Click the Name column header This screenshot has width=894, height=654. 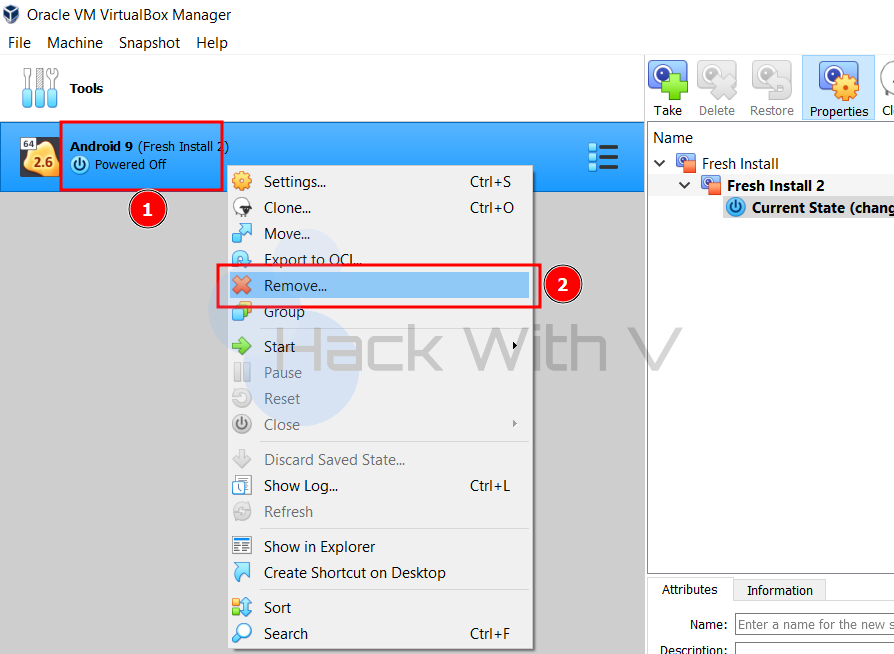[673, 137]
